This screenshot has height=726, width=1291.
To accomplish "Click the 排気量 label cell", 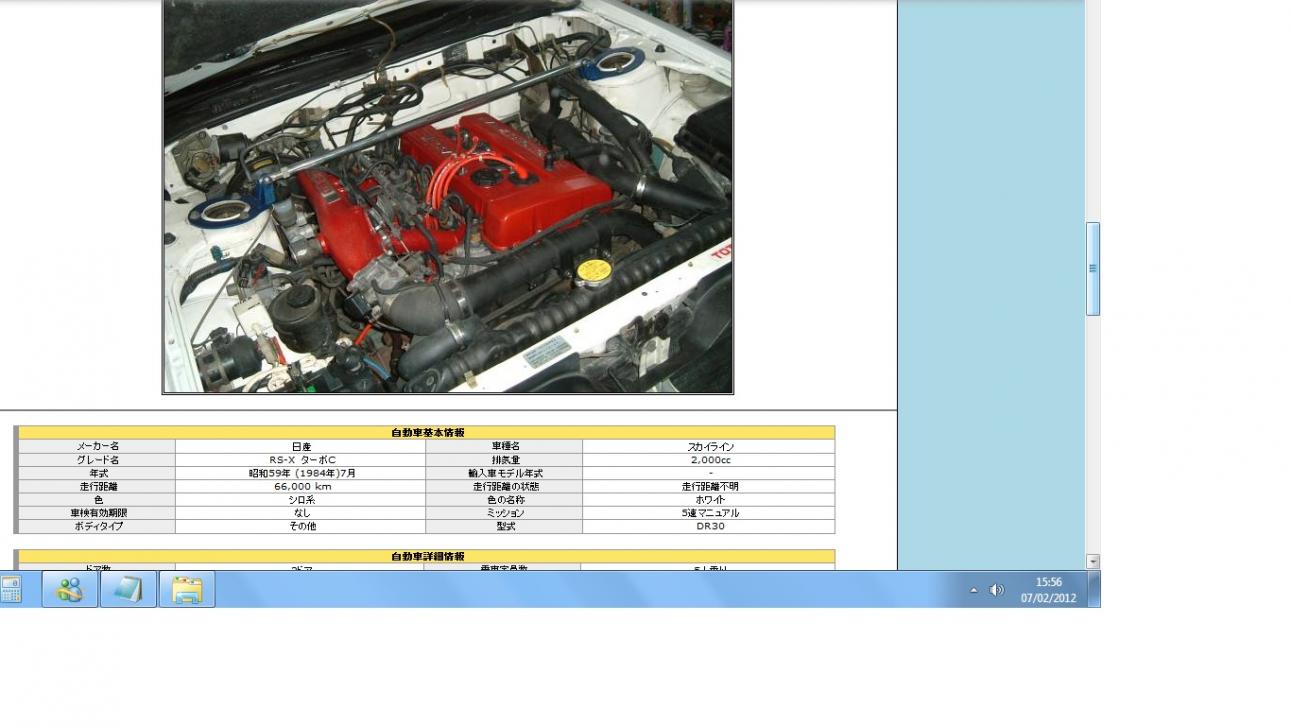I will tap(504, 460).
